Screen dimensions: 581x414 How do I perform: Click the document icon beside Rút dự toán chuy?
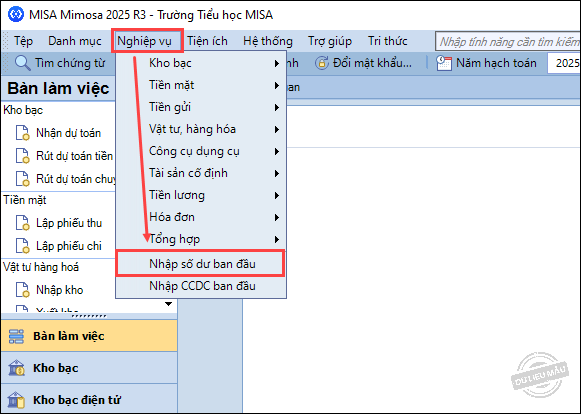click(x=22, y=179)
